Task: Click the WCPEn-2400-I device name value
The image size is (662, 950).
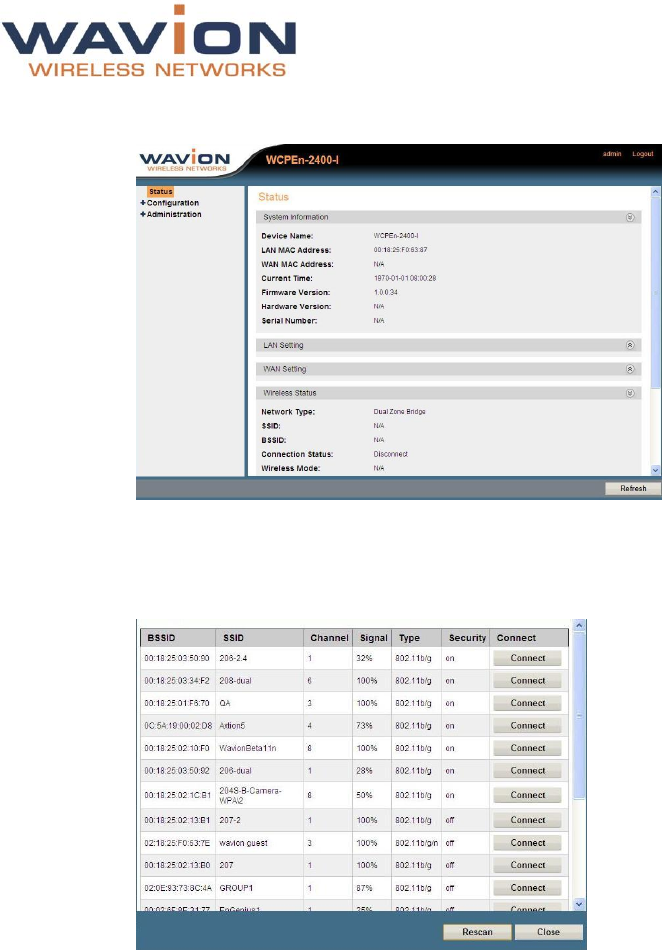Action: point(396,236)
